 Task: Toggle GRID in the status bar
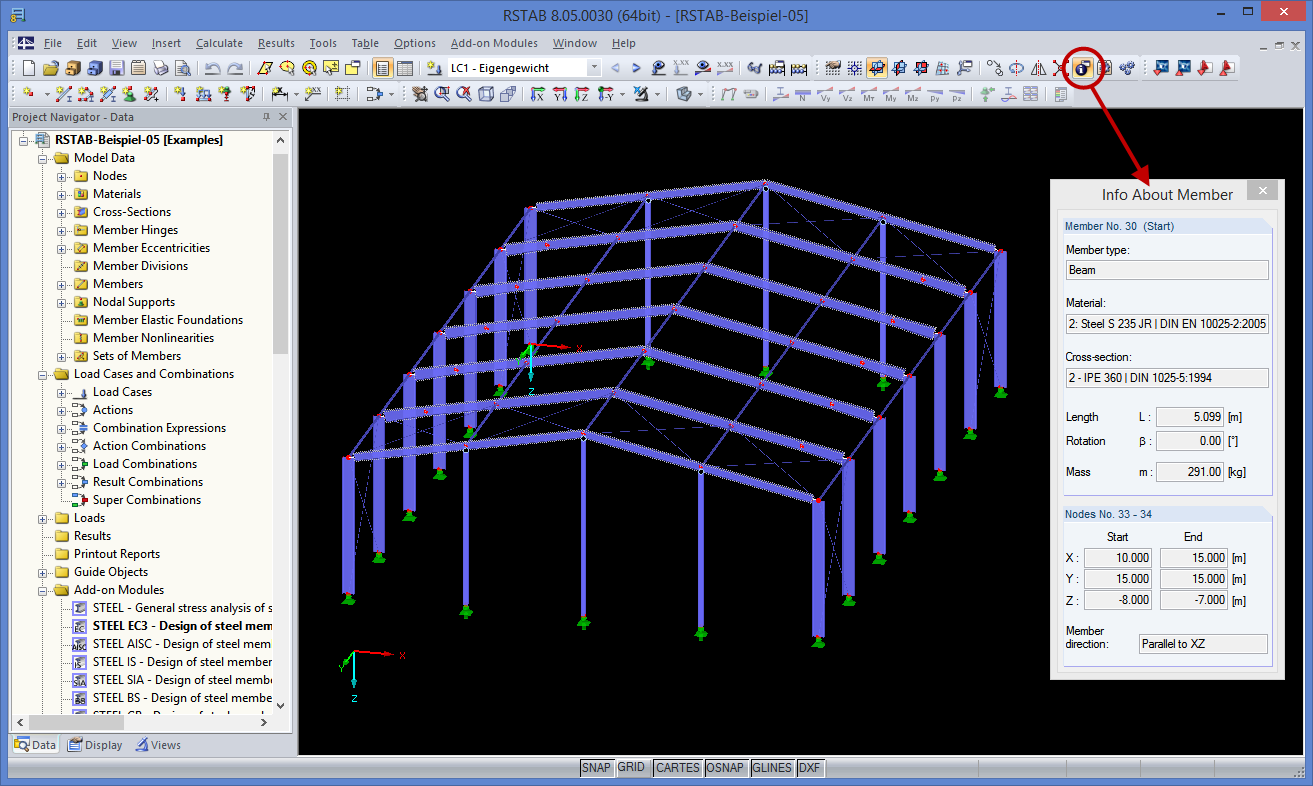(631, 768)
